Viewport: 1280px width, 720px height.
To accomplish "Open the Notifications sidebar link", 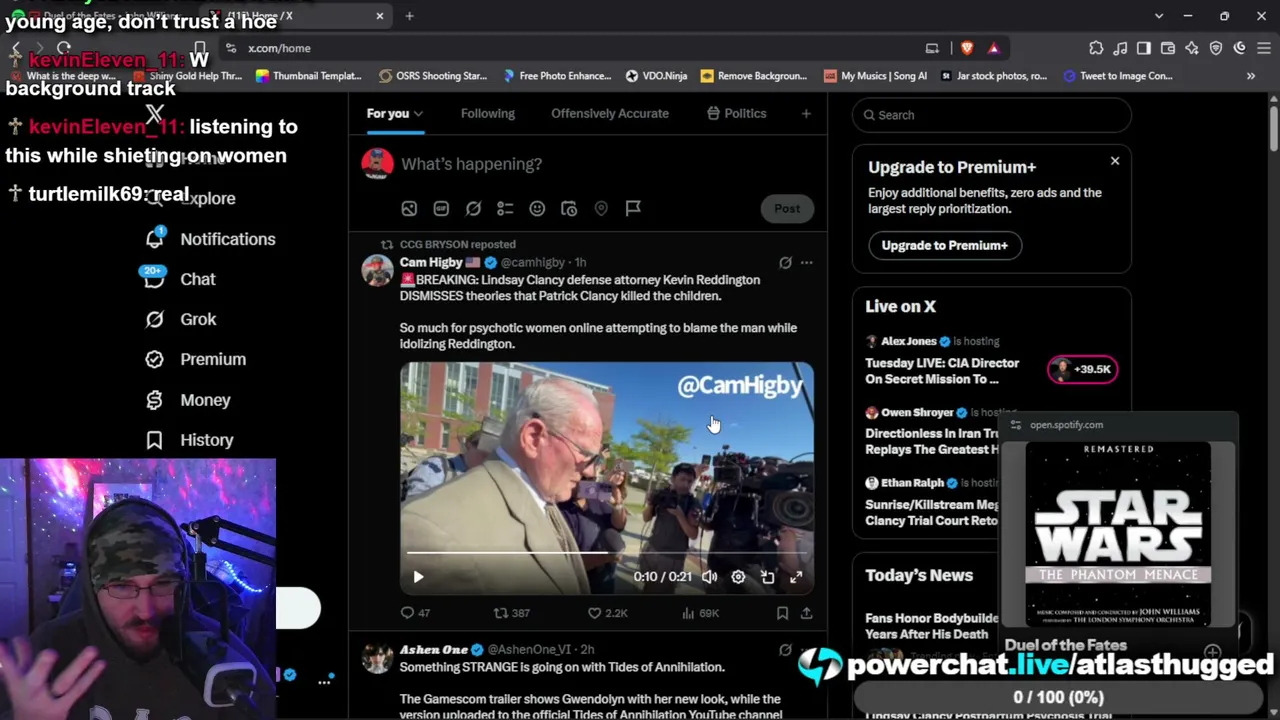I will pyautogui.click(x=209, y=239).
